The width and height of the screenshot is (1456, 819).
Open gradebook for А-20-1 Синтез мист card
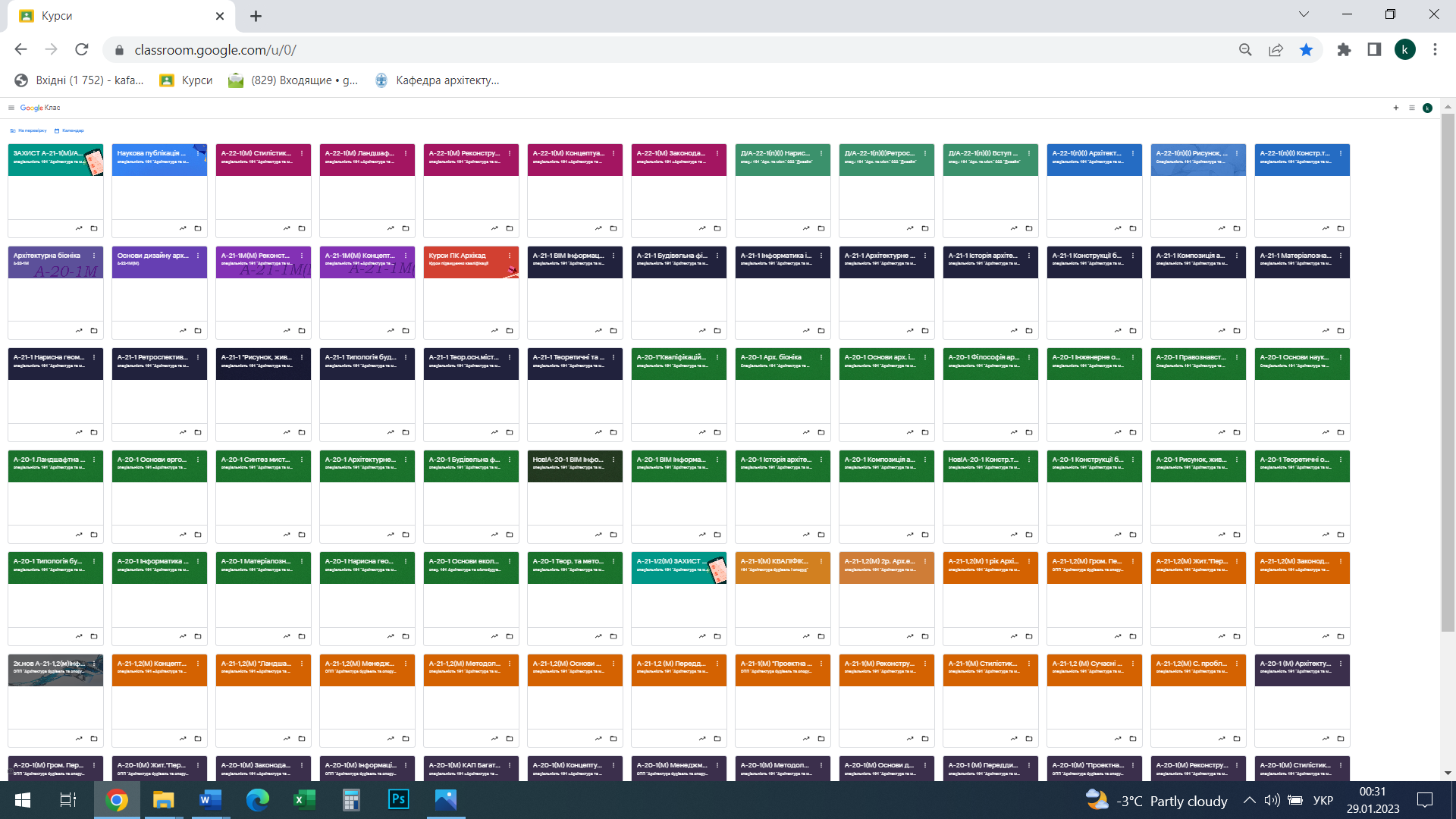point(287,535)
